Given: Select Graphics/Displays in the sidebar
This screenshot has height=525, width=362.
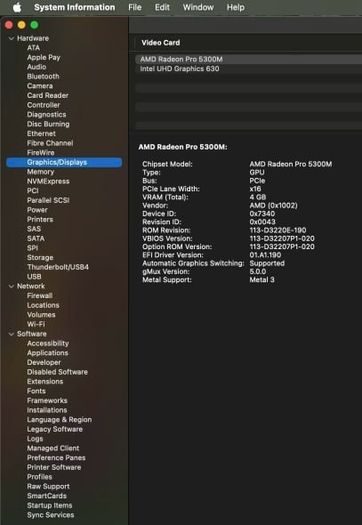Looking at the screenshot, I should (x=64, y=162).
